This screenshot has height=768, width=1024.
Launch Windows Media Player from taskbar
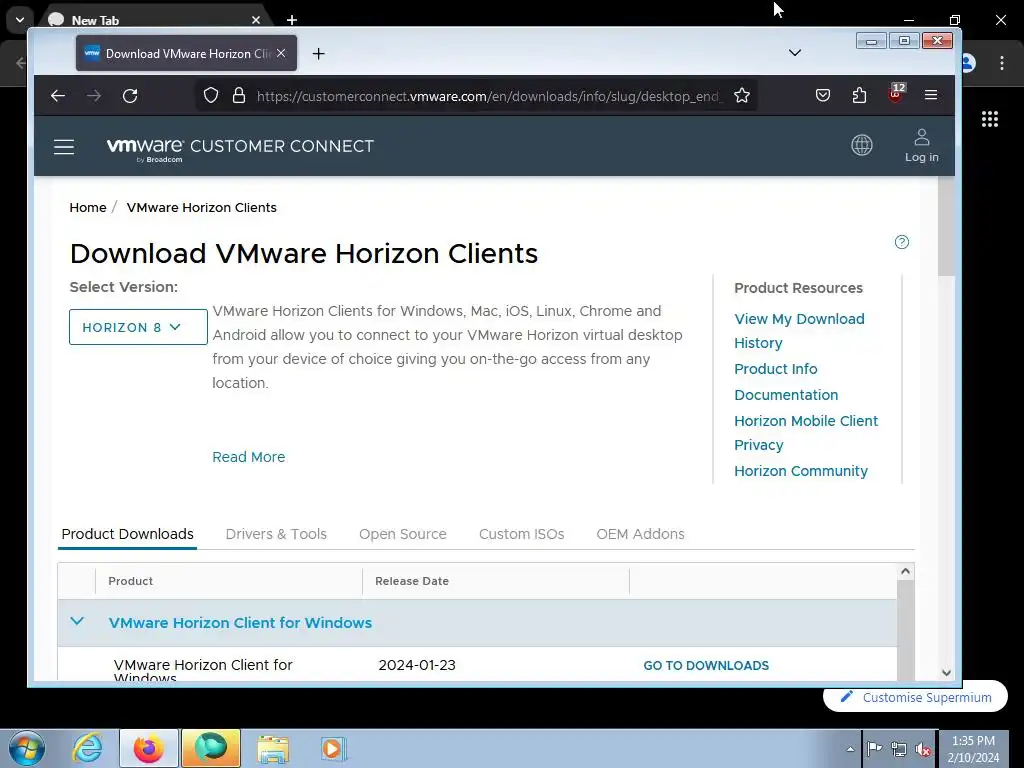pos(333,749)
